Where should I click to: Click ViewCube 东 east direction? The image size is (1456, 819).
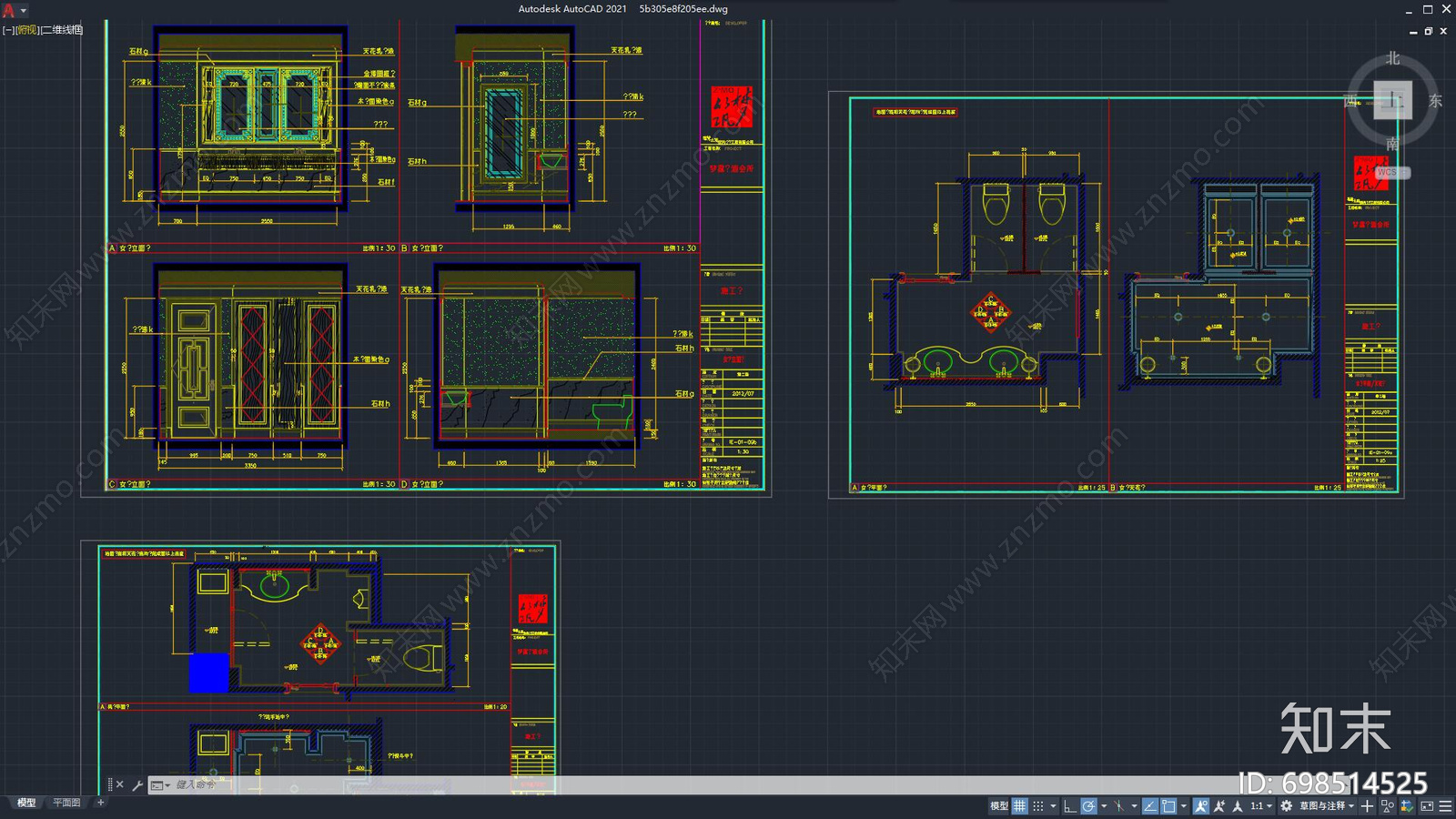tap(1435, 101)
